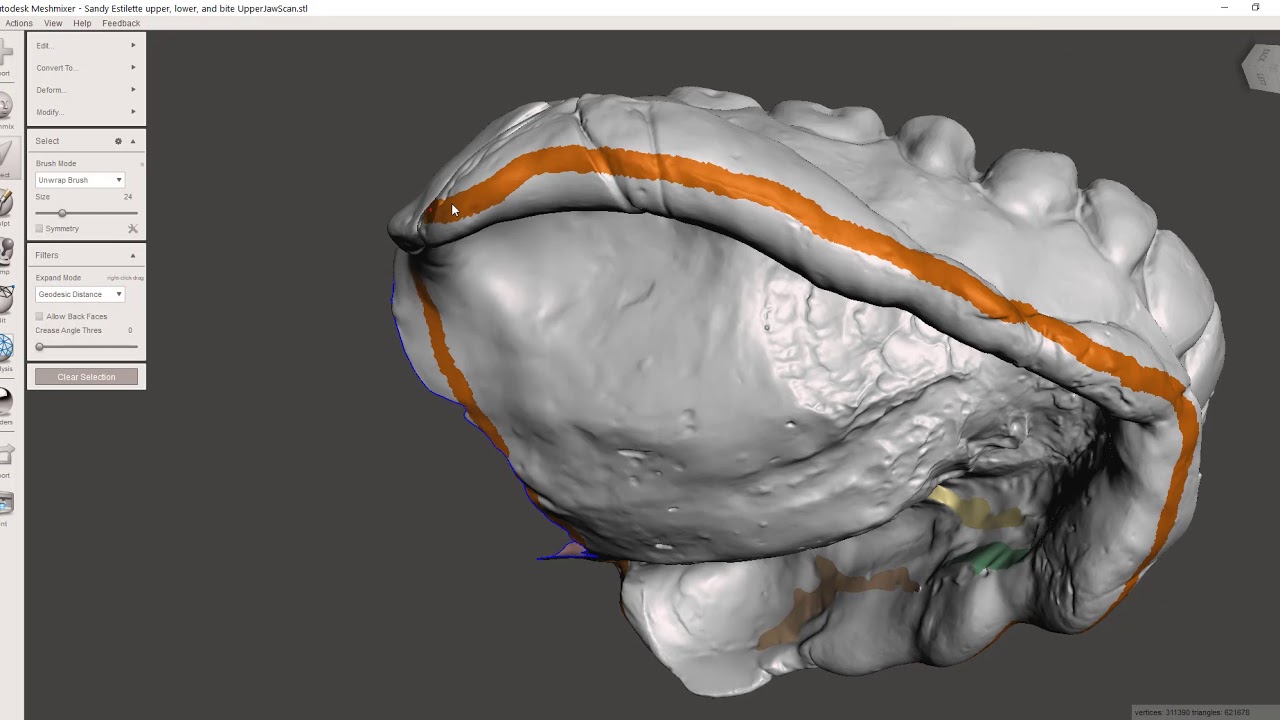Click the Crease Angle Thres value 0
Image resolution: width=1280 pixels, height=720 pixels.
pyautogui.click(x=130, y=330)
